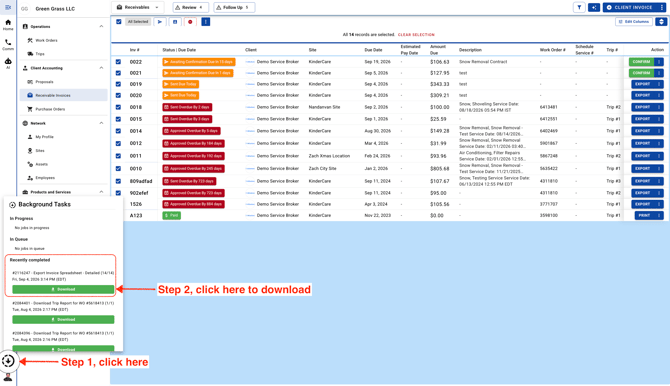Open the Comm phone icon
Viewport: 670px width, 386px height.
[8, 44]
